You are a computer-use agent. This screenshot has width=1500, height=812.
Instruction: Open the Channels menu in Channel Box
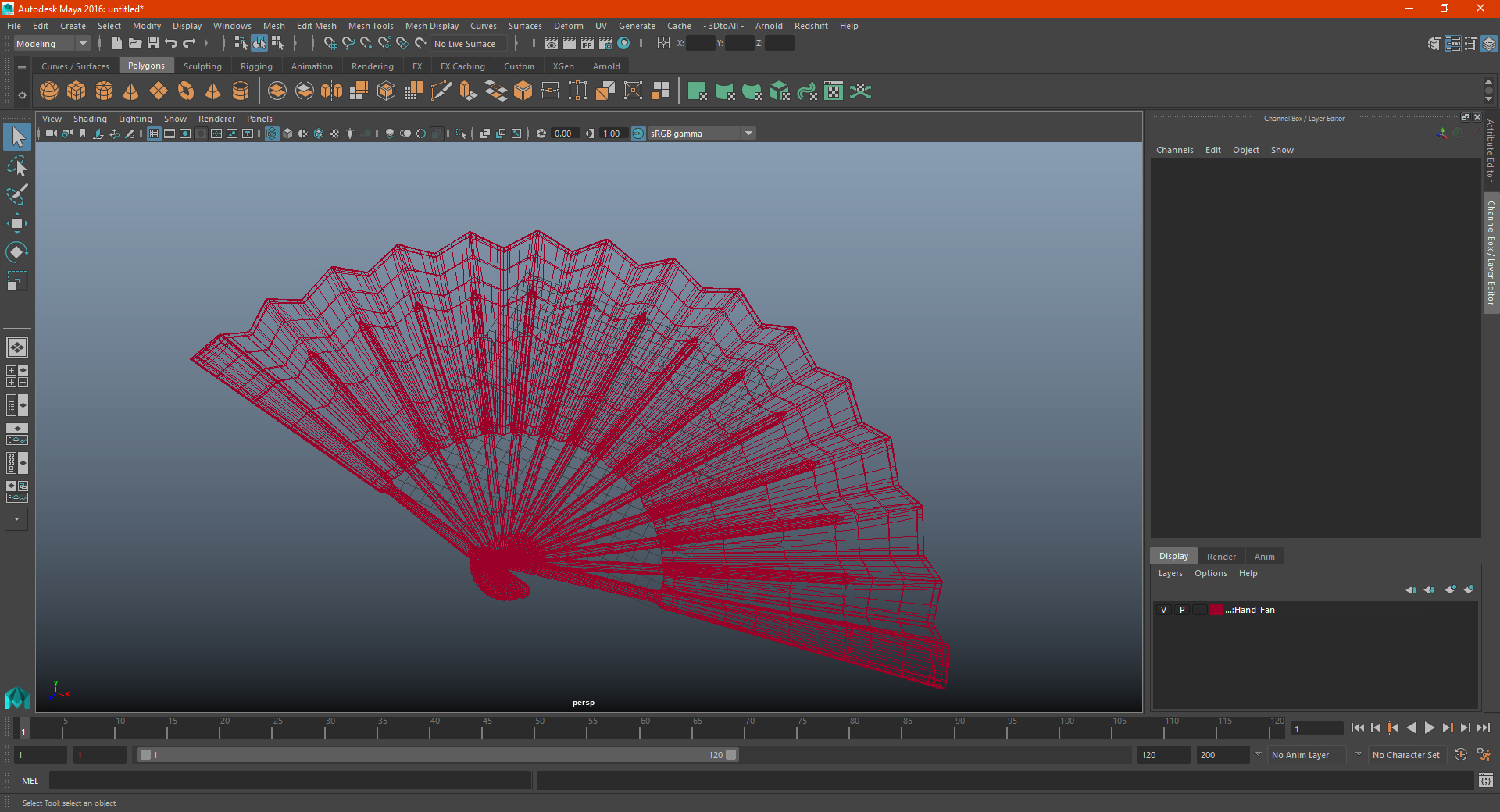1174,150
